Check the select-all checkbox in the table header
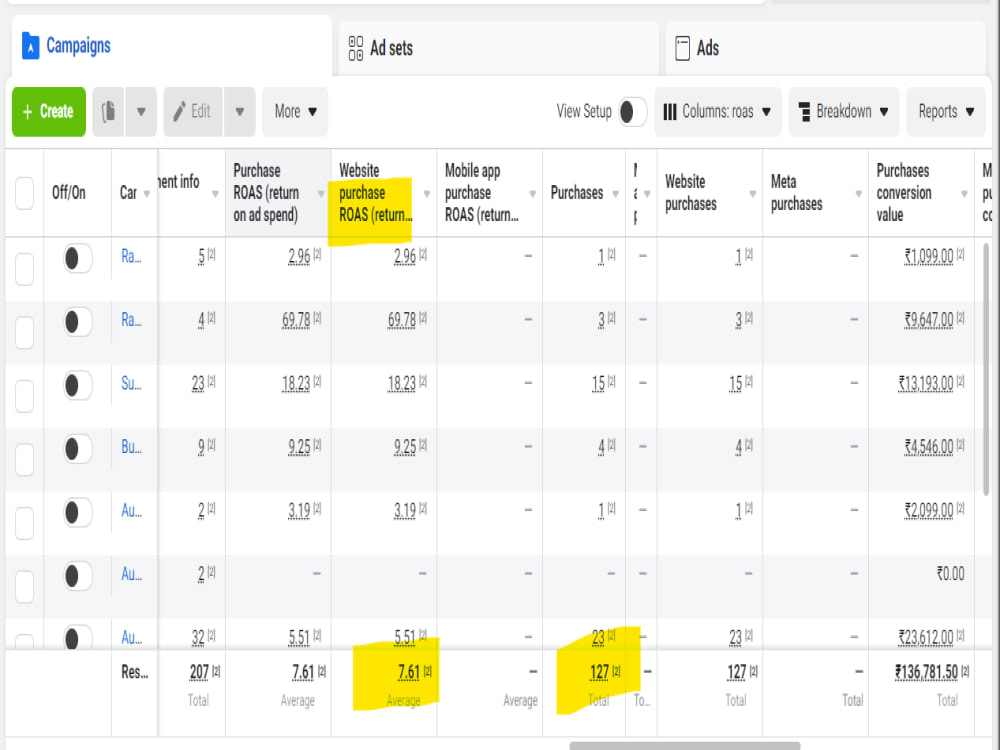Viewport: 1000px width, 750px height. click(25, 195)
